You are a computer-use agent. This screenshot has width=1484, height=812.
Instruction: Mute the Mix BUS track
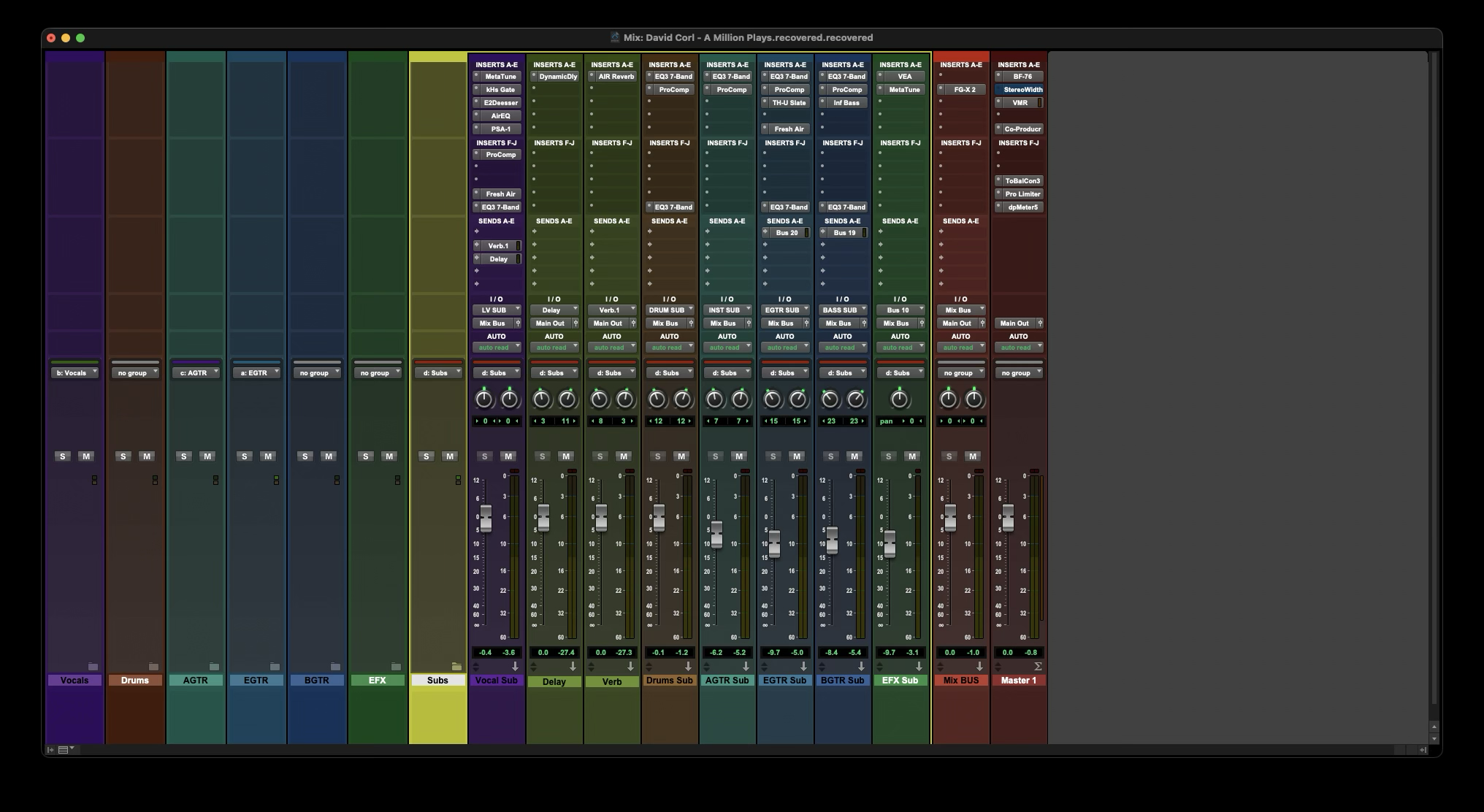(972, 456)
